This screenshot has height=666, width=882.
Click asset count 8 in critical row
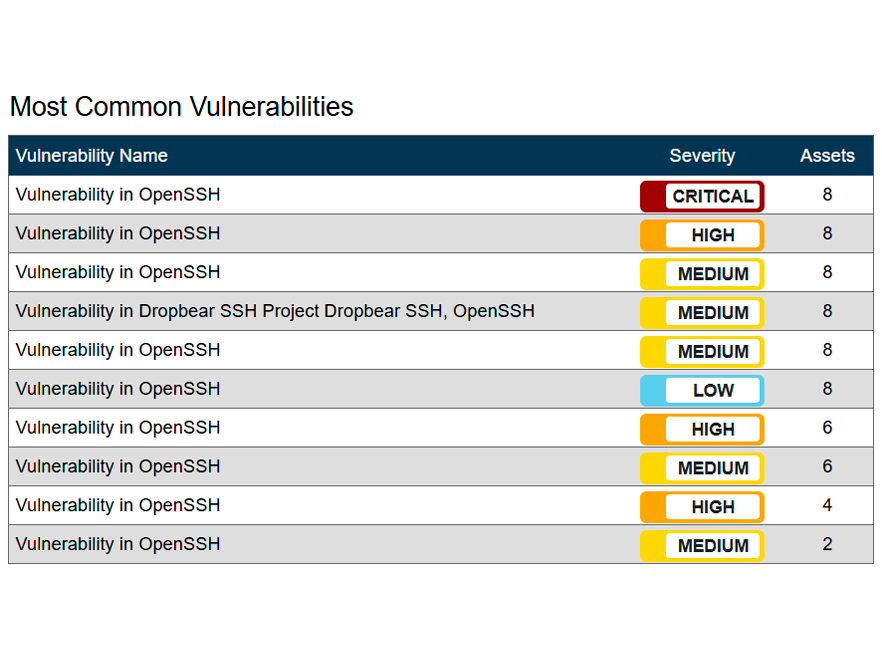click(x=827, y=194)
